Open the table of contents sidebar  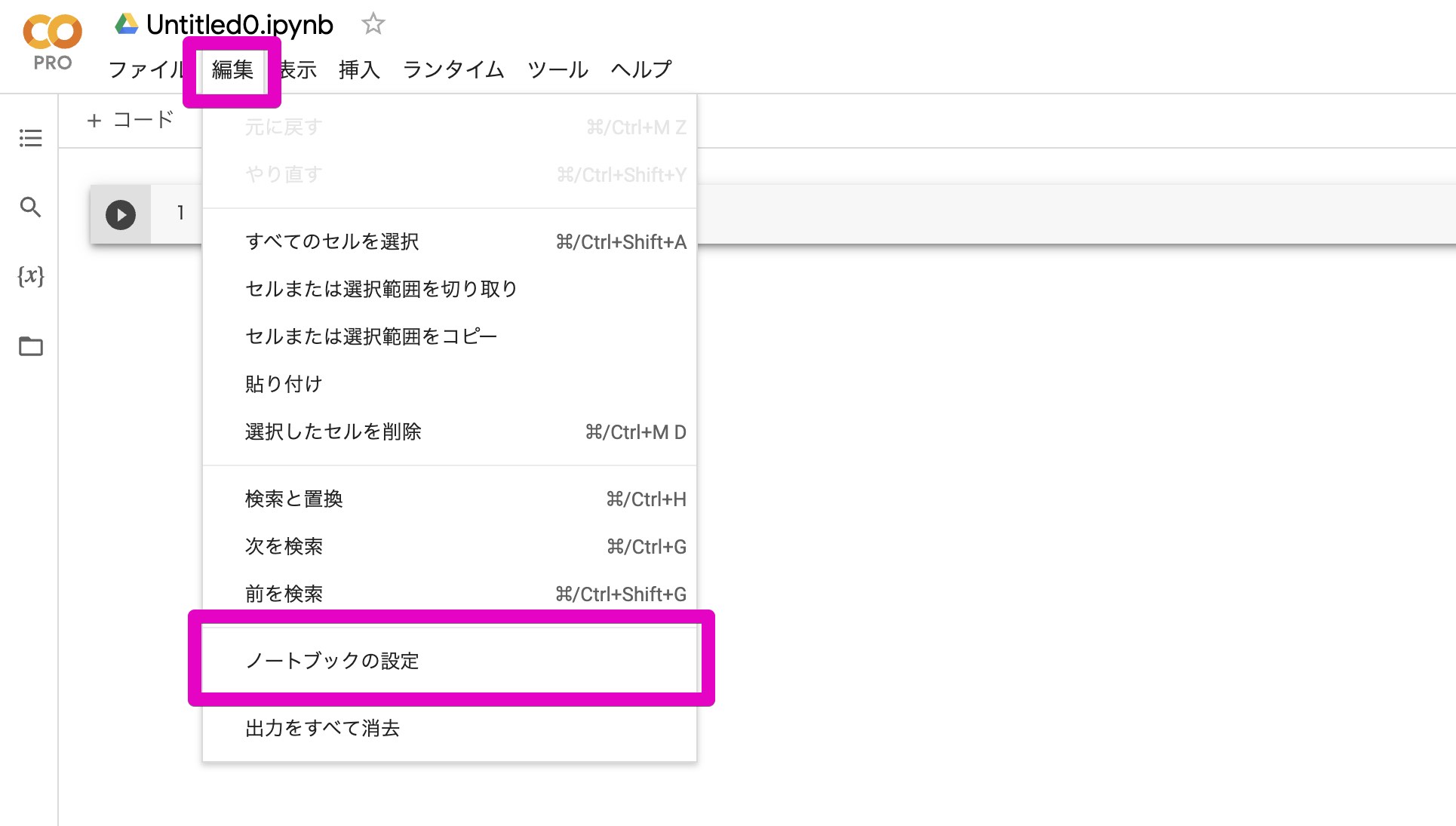coord(30,138)
